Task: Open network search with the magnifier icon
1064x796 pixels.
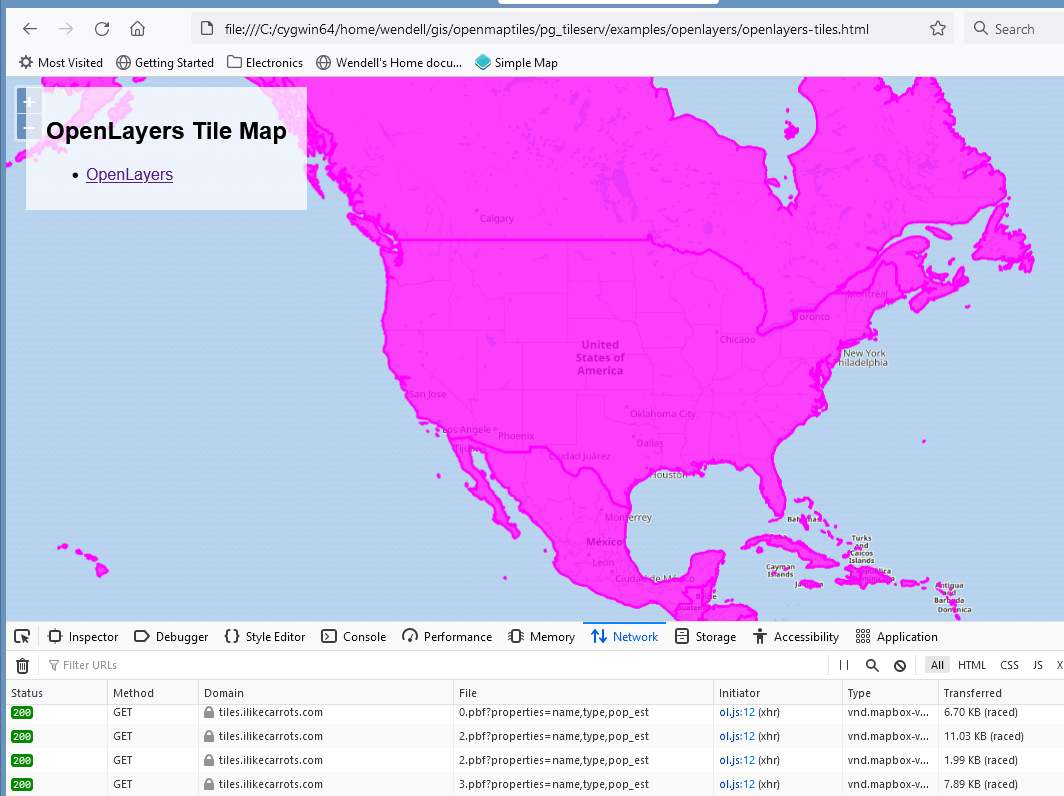Action: pyautogui.click(x=872, y=665)
